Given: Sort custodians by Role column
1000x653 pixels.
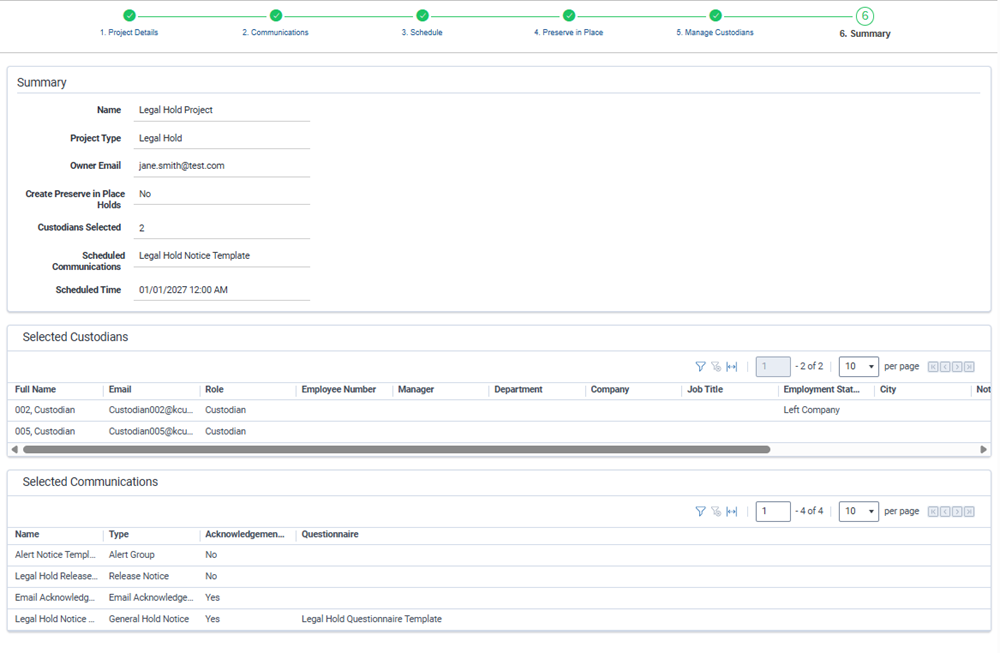Looking at the screenshot, I should pos(214,390).
